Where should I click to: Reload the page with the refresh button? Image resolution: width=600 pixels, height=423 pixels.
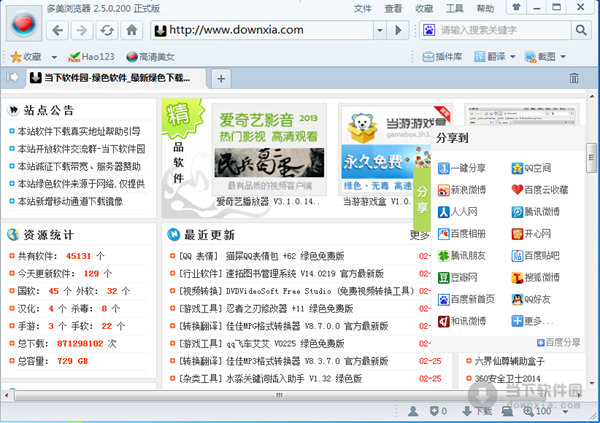tap(107, 30)
